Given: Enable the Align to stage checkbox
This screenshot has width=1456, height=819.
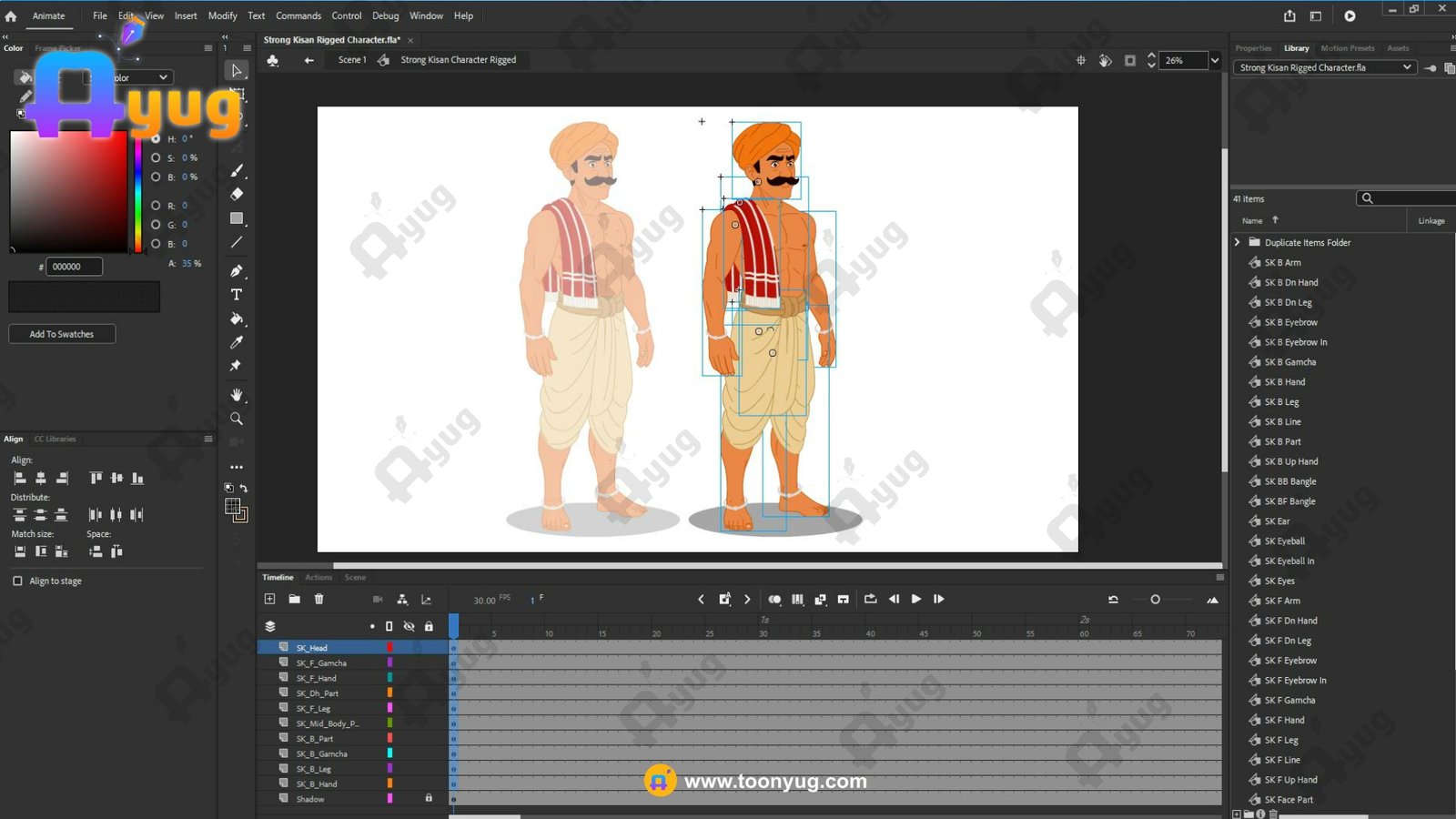Looking at the screenshot, I should coord(17,581).
